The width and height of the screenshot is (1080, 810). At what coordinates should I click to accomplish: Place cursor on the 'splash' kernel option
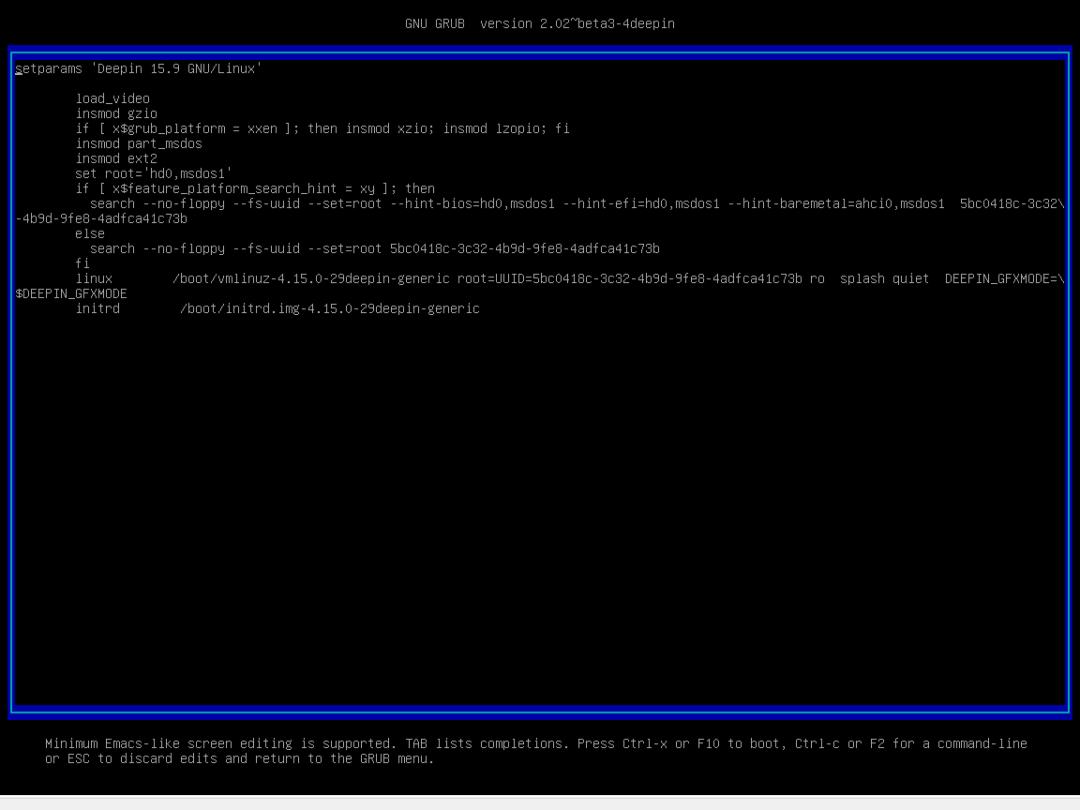click(862, 279)
